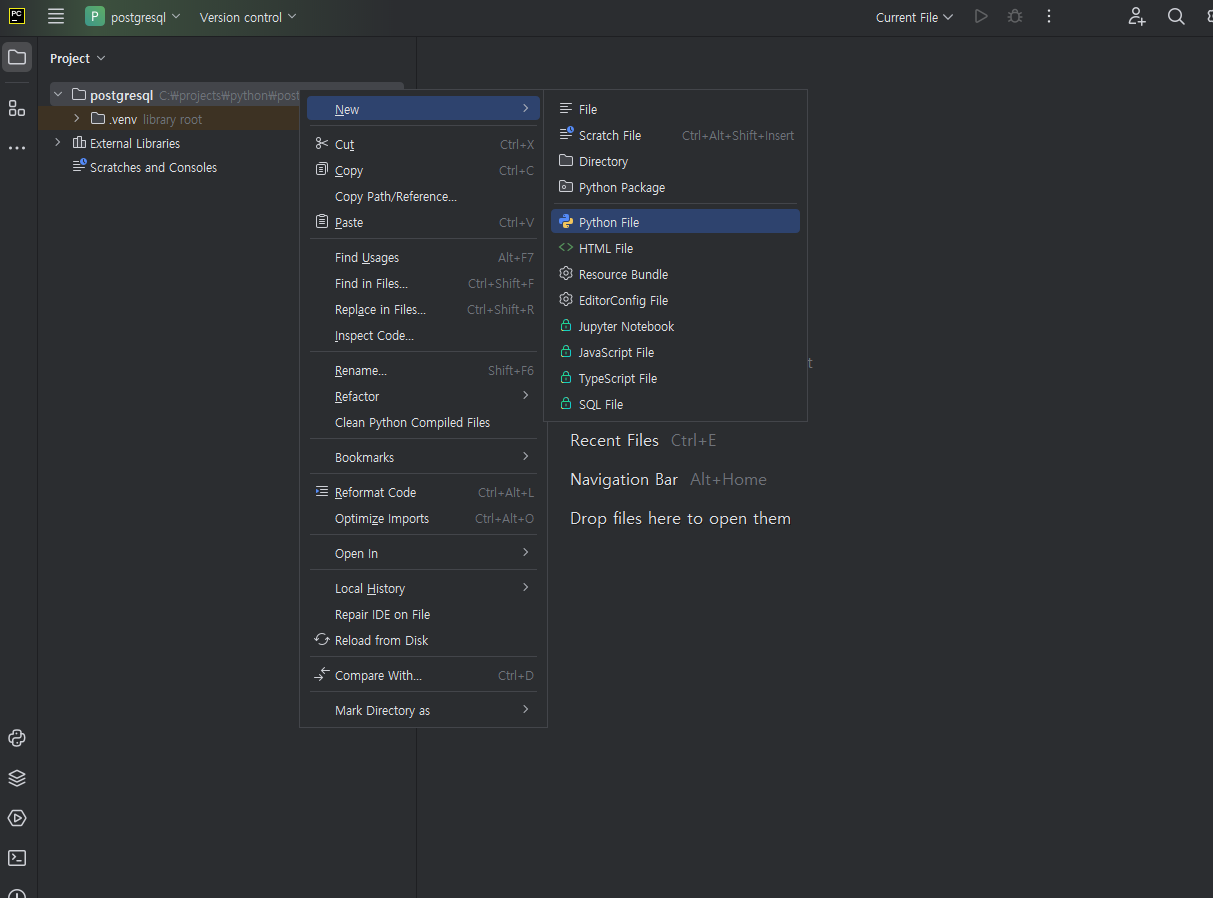Open the Python Packages tool window
Screen dimensions: 1213x898
[17, 778]
